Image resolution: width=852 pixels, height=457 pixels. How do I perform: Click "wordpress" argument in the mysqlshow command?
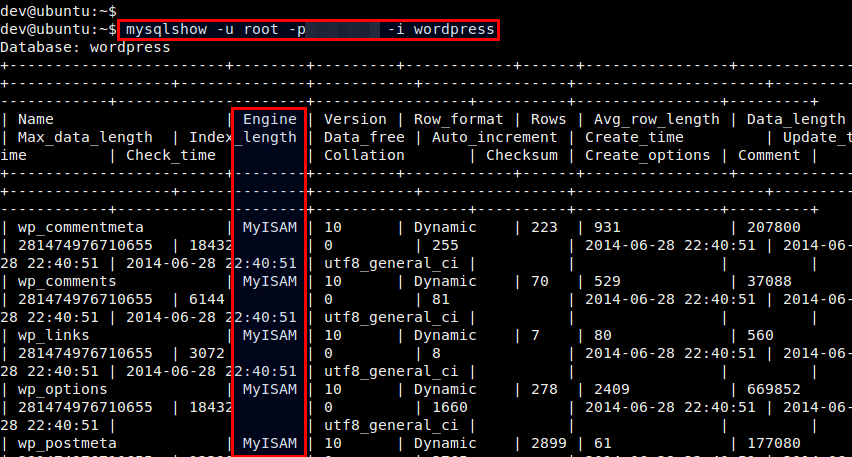point(454,29)
